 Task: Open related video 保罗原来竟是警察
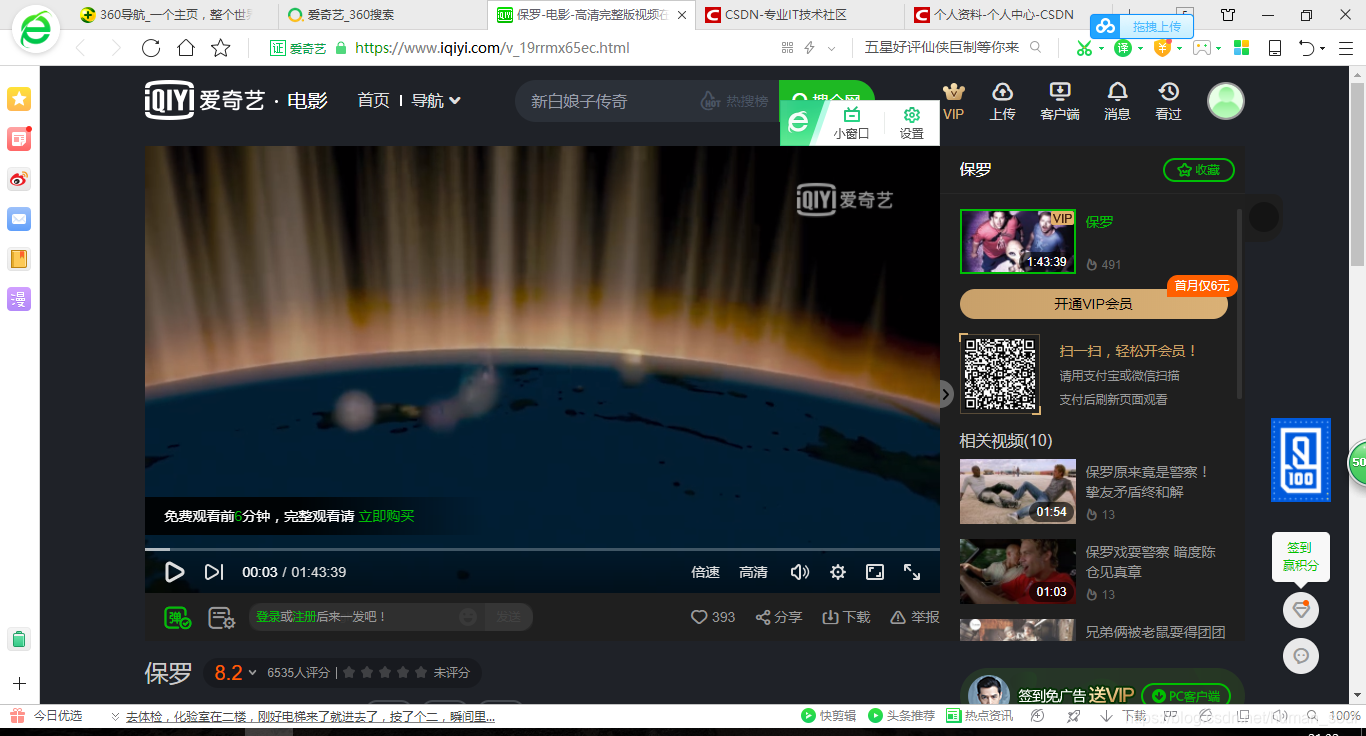pyautogui.click(x=1018, y=492)
